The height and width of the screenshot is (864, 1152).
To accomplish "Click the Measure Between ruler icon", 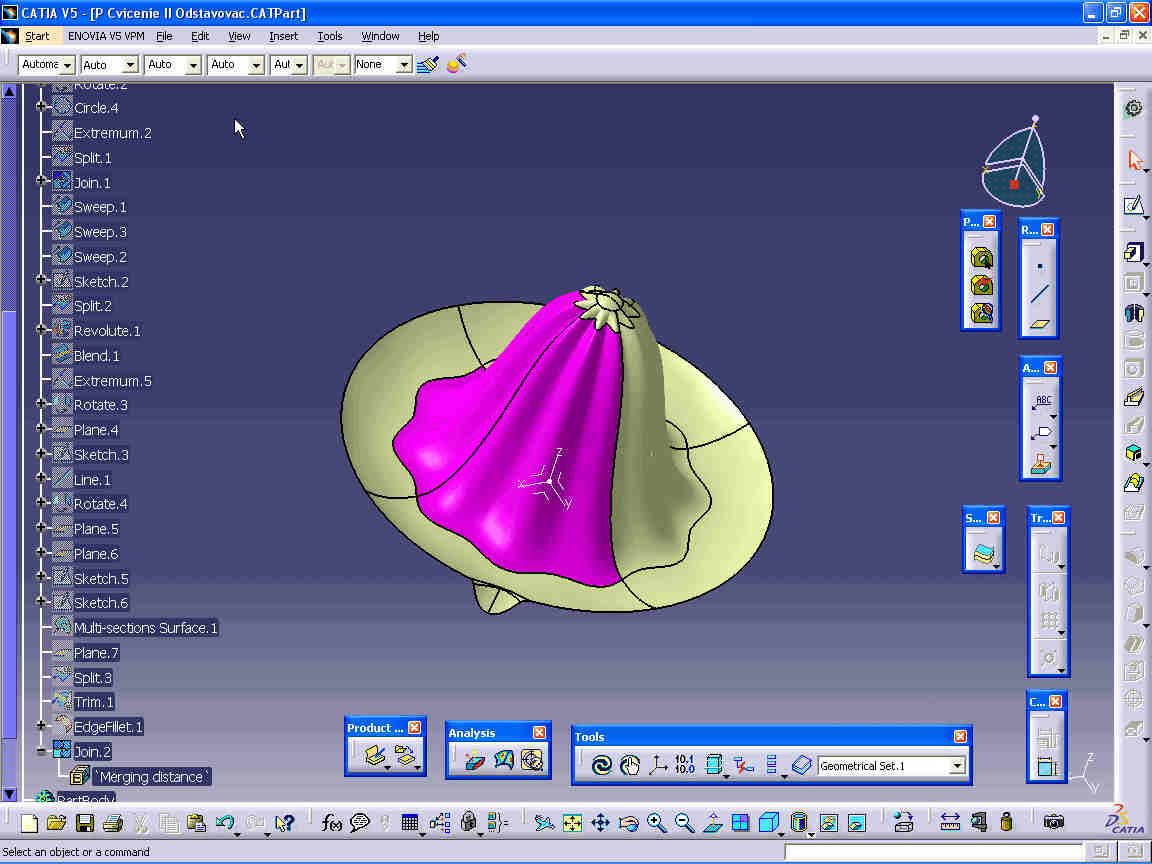I will (x=950, y=823).
